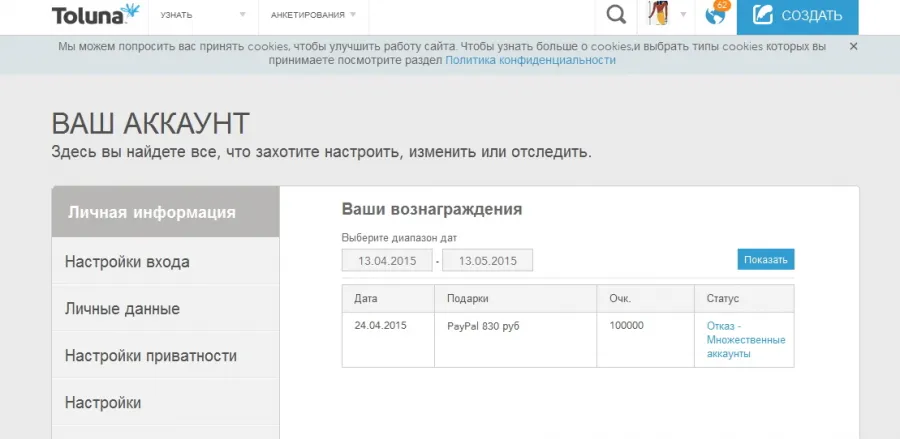Open the search magnifier icon
The width and height of the screenshot is (900, 439).
pyautogui.click(x=616, y=14)
